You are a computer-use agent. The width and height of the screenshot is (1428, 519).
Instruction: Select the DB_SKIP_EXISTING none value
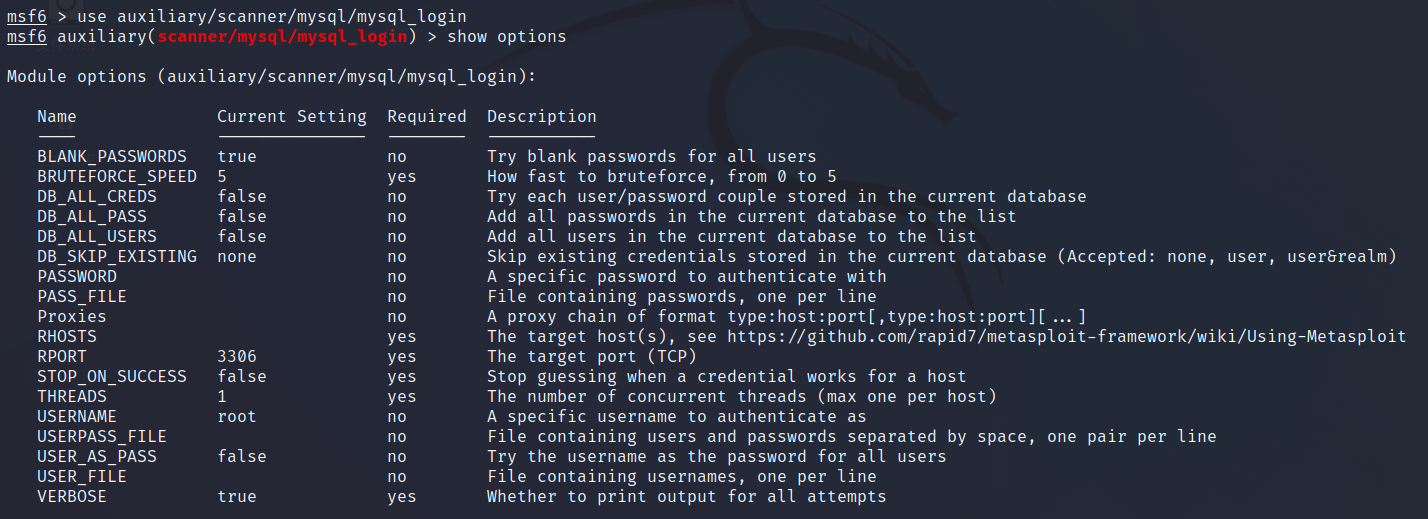237,257
